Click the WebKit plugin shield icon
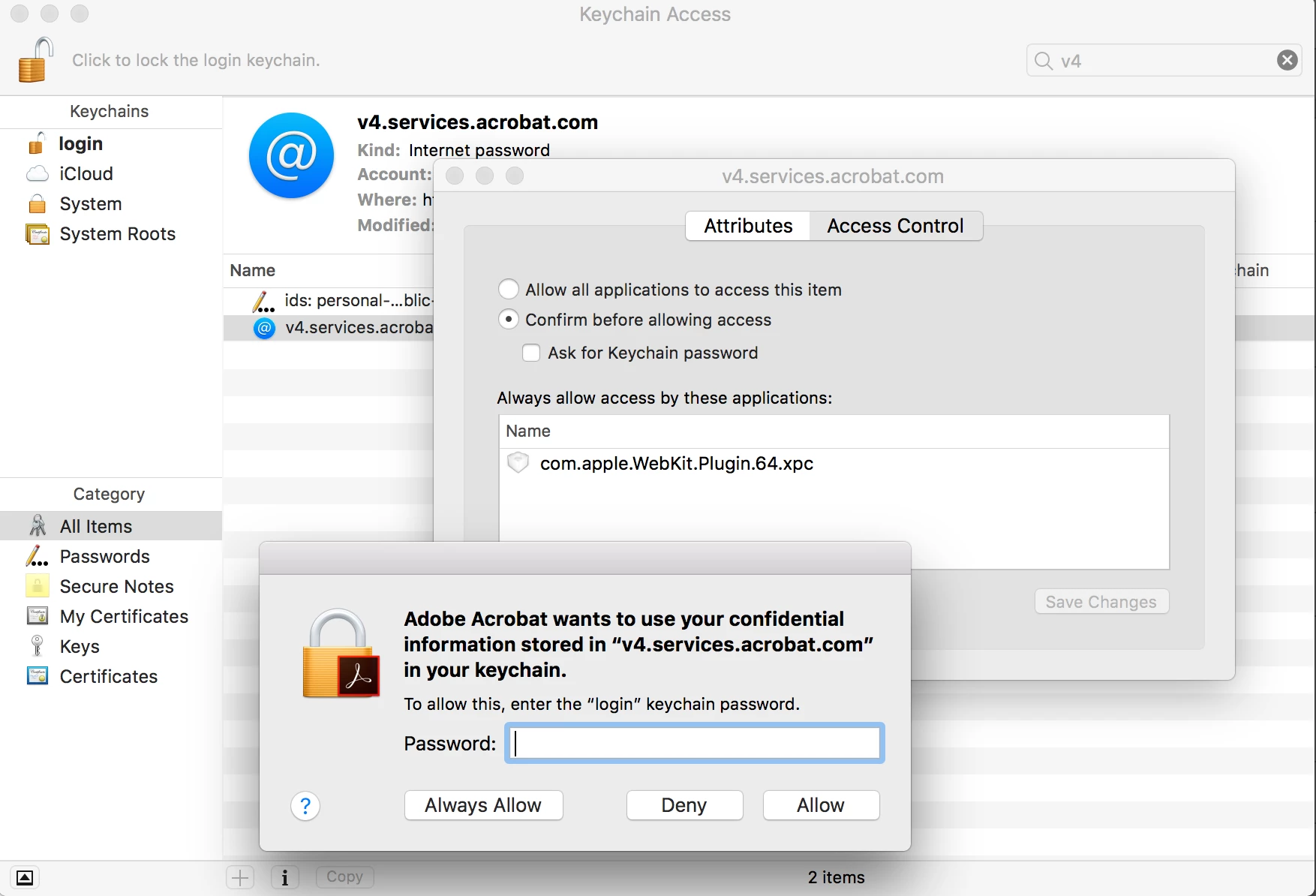This screenshot has width=1316, height=896. 518,462
